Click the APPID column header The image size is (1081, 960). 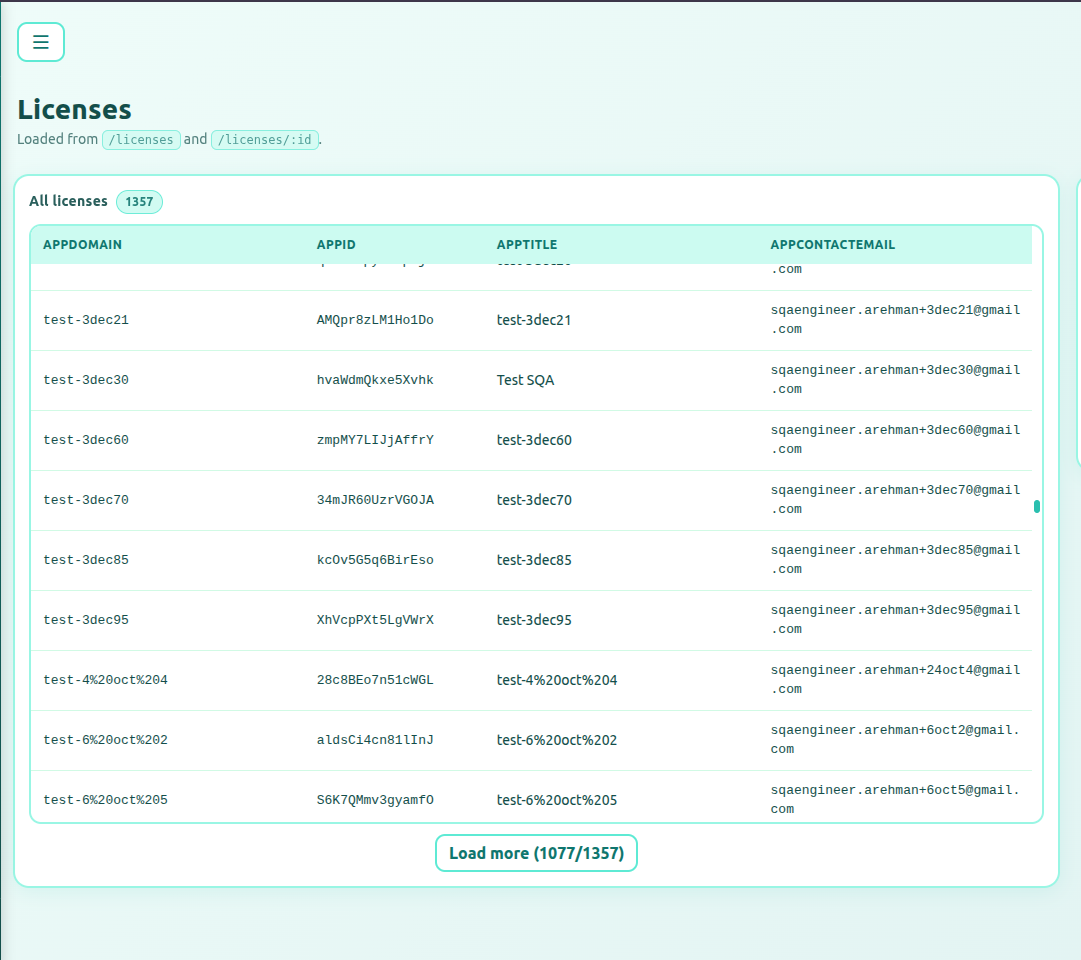336,245
